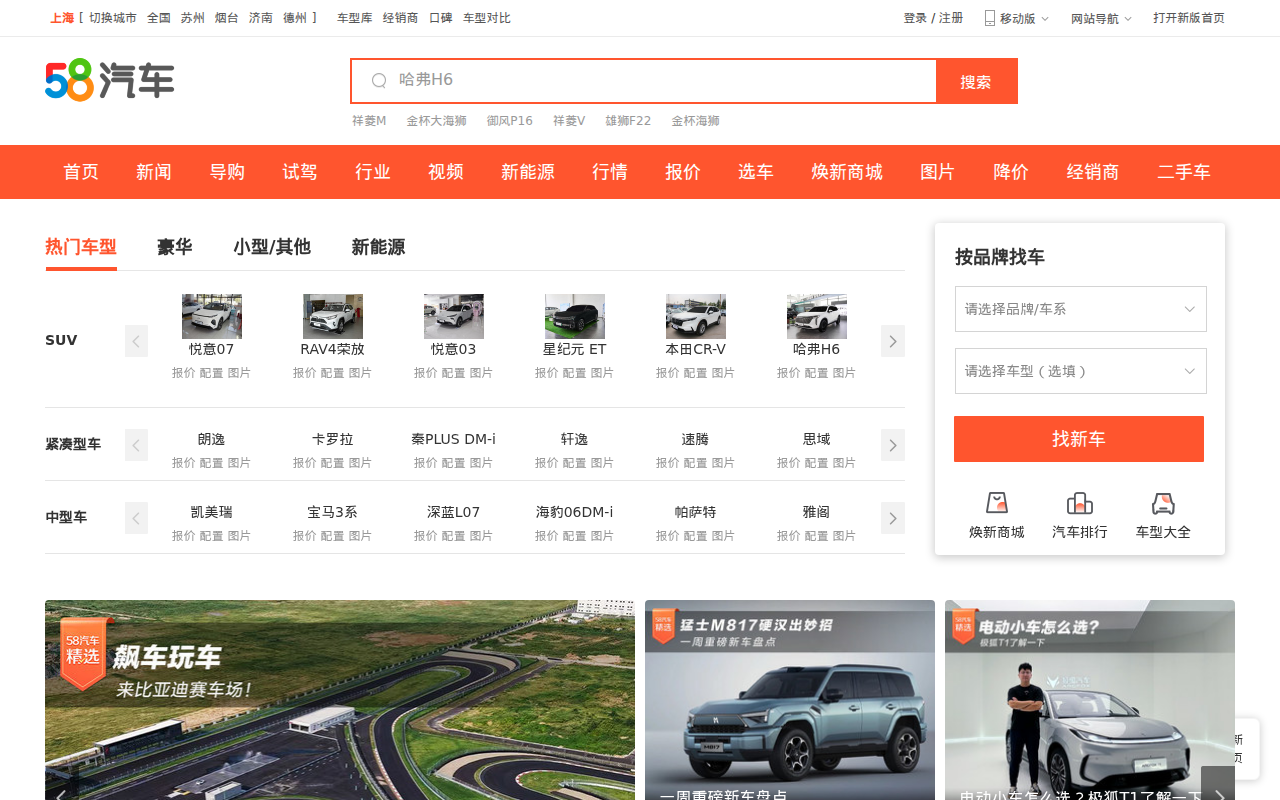Open 星纪元 ET car thumbnail
Viewport: 1280px width, 800px height.
tap(575, 316)
